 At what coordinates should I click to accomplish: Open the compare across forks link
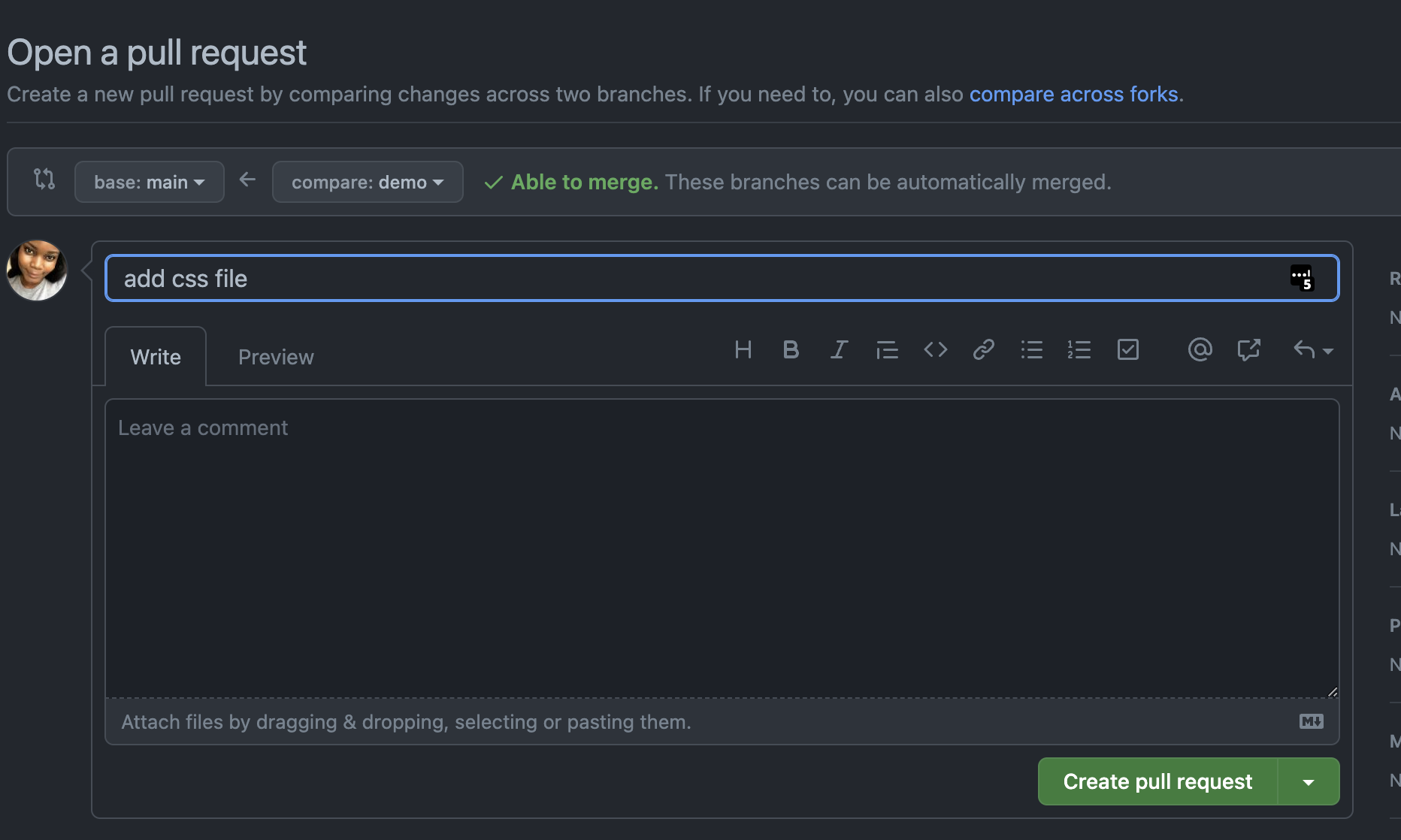pyautogui.click(x=1073, y=95)
